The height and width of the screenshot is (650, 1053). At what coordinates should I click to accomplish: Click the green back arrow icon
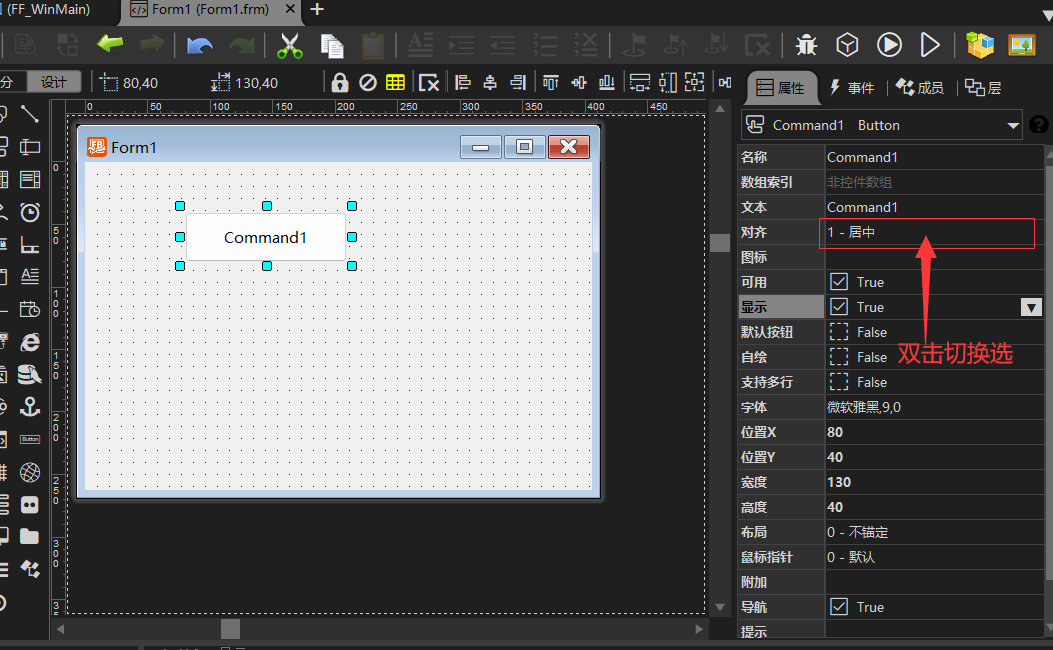pyautogui.click(x=109, y=45)
